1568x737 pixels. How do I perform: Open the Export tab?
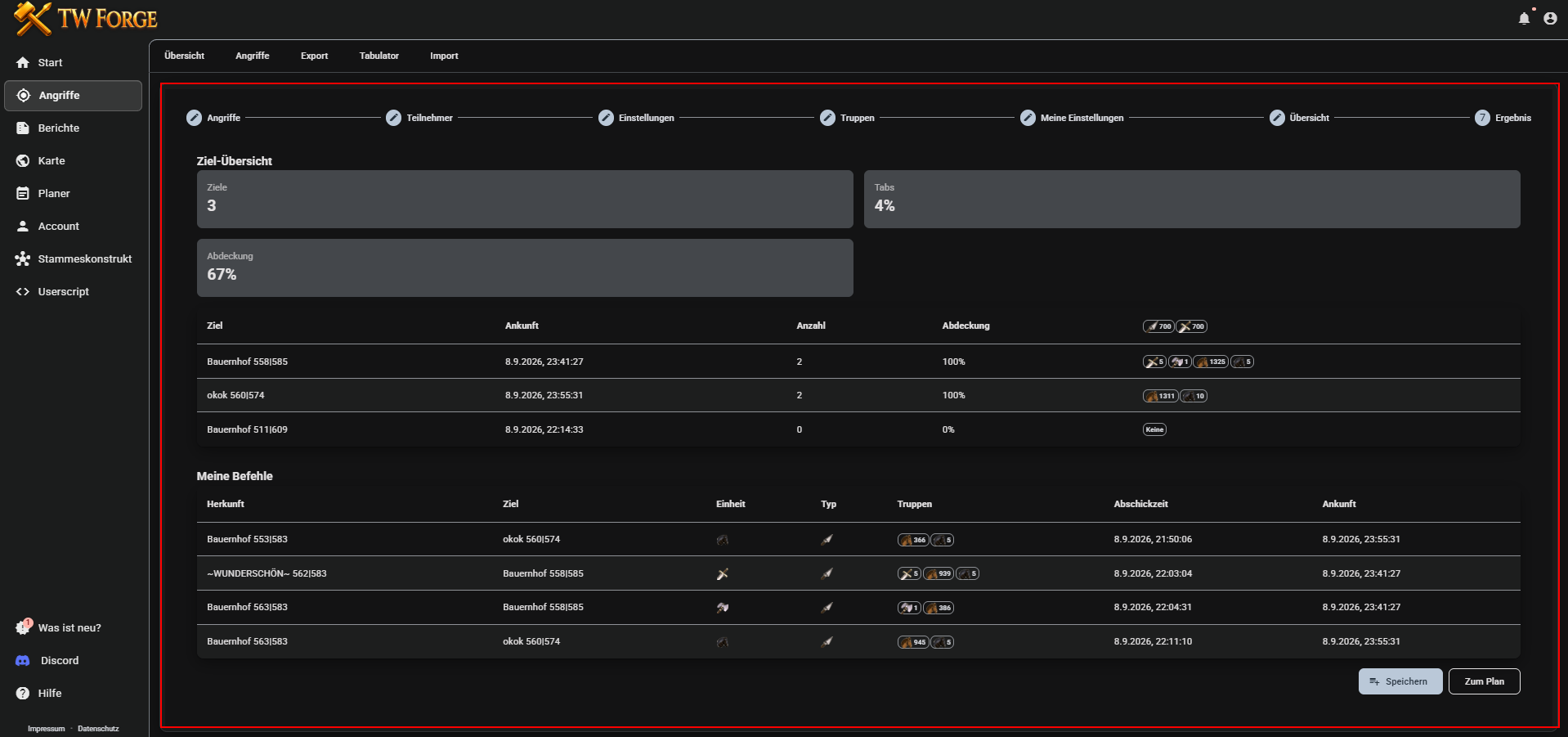(x=314, y=56)
